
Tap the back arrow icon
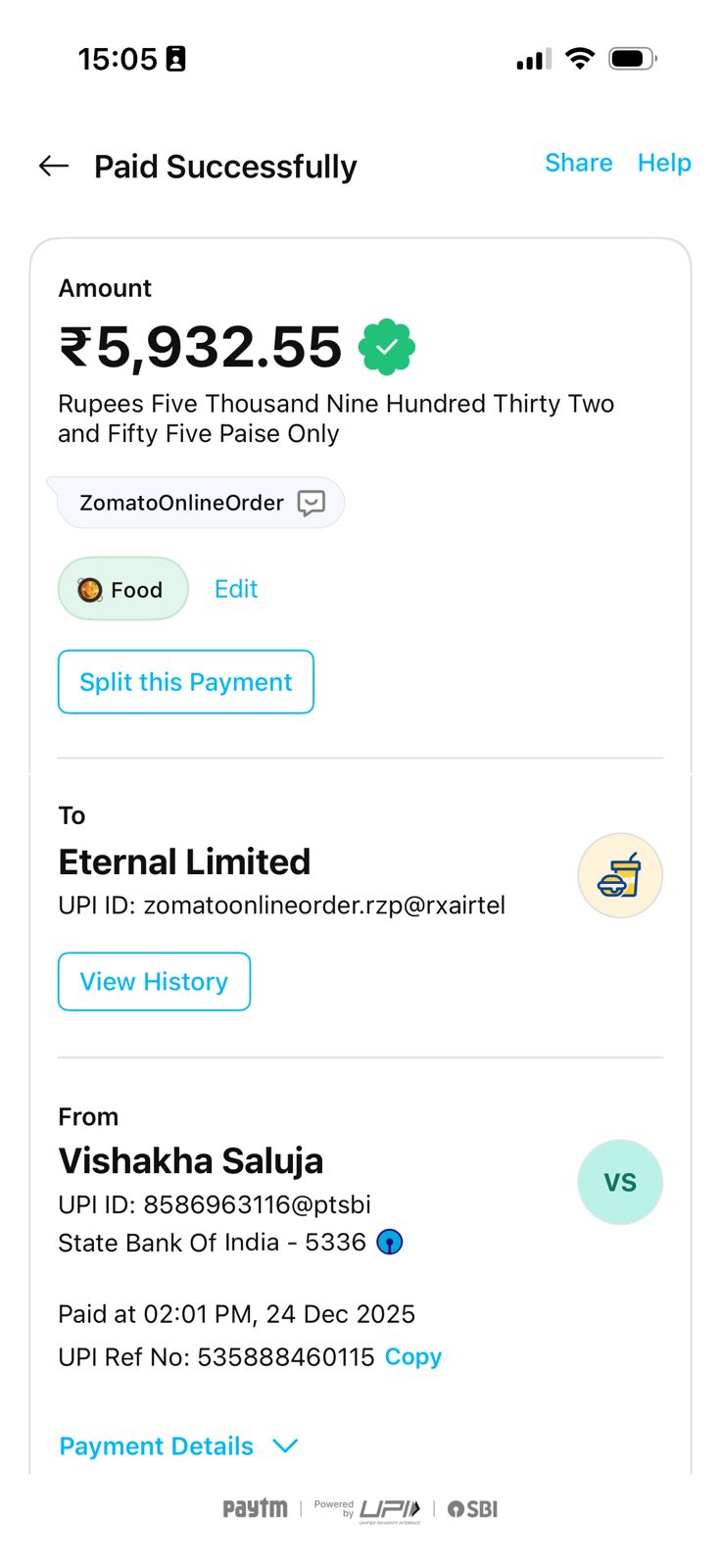pos(54,167)
